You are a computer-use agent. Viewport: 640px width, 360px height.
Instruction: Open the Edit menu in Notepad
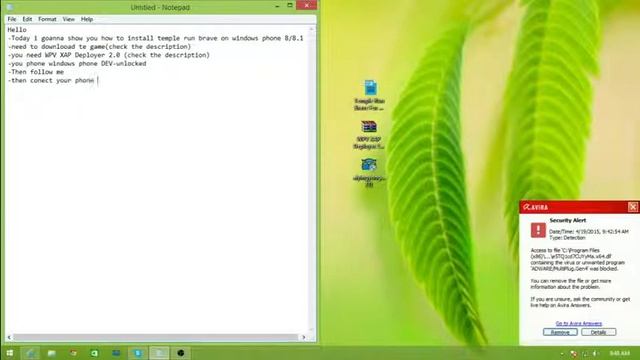(x=27, y=19)
